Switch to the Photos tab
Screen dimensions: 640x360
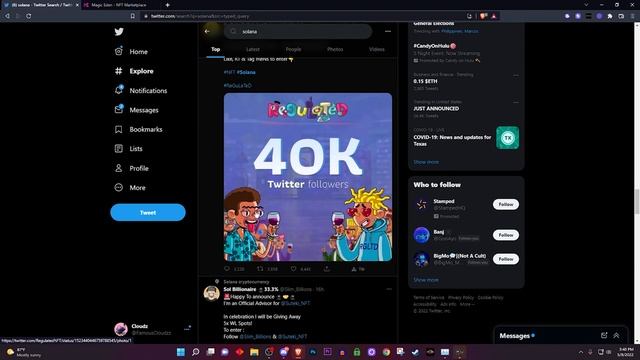(x=335, y=49)
